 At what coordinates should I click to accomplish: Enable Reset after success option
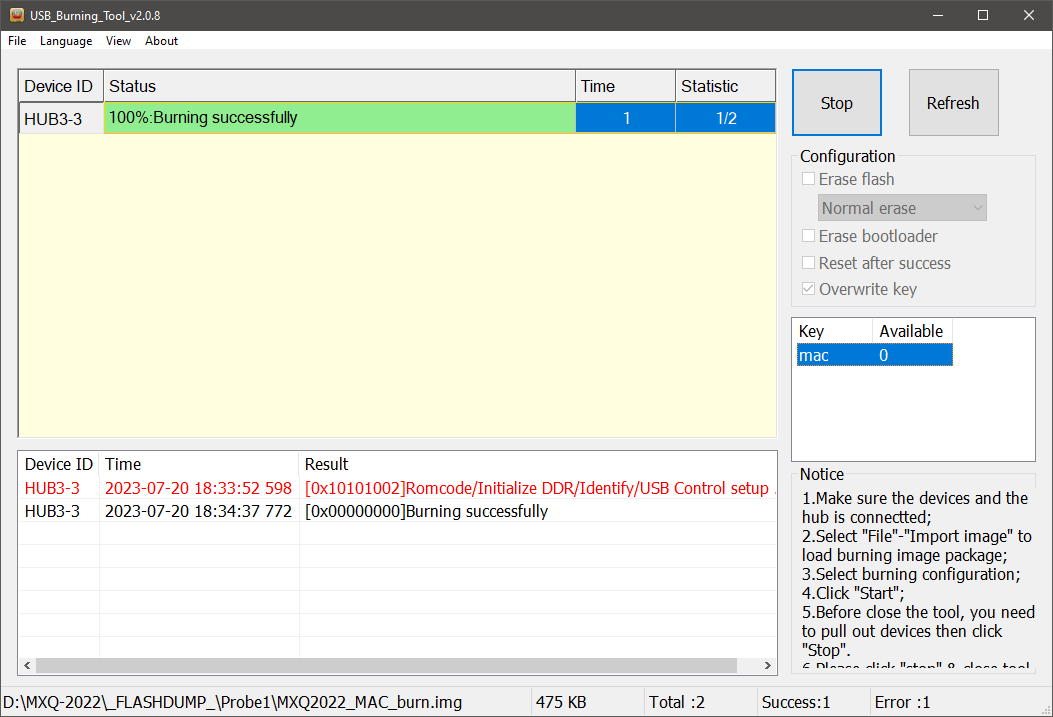[809, 263]
